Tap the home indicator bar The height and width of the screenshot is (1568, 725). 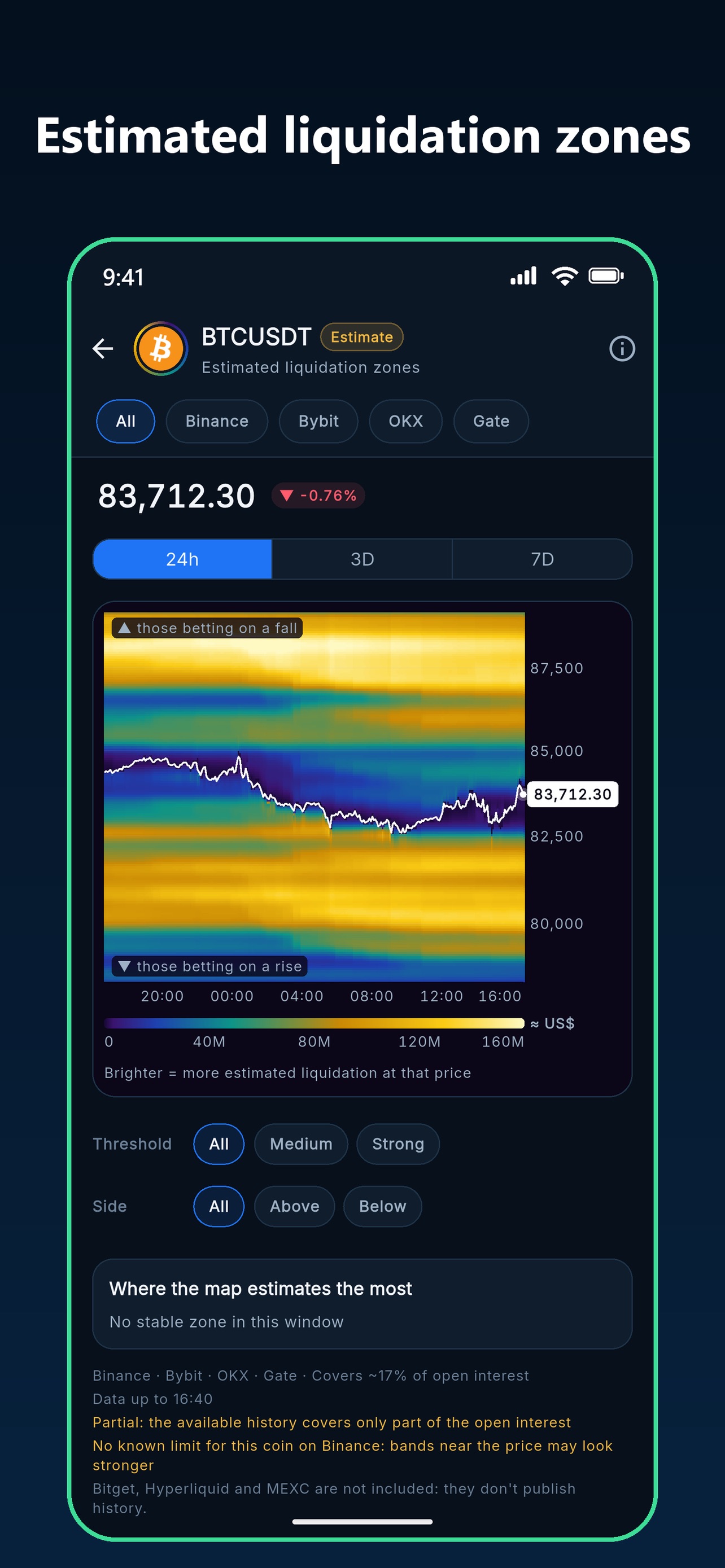pos(362,1522)
